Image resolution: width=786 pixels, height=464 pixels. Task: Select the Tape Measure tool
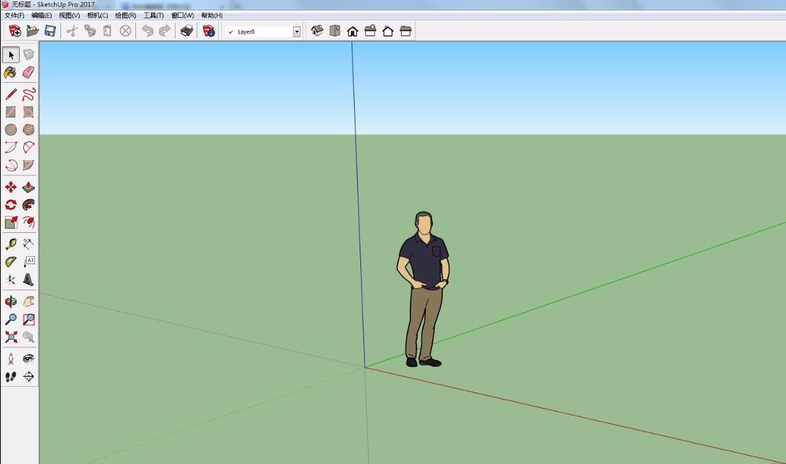(11, 244)
